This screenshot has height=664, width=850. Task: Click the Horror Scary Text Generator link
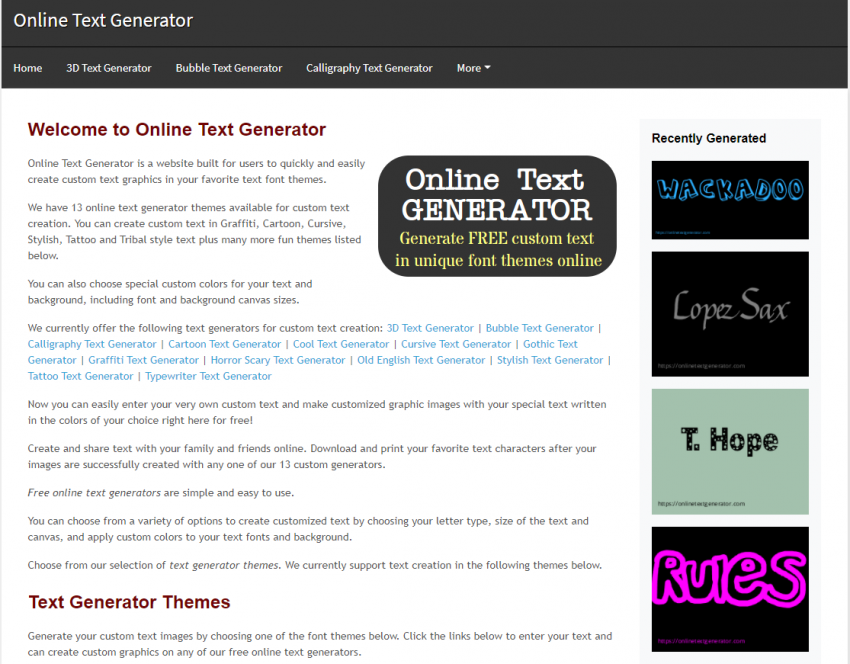click(278, 359)
